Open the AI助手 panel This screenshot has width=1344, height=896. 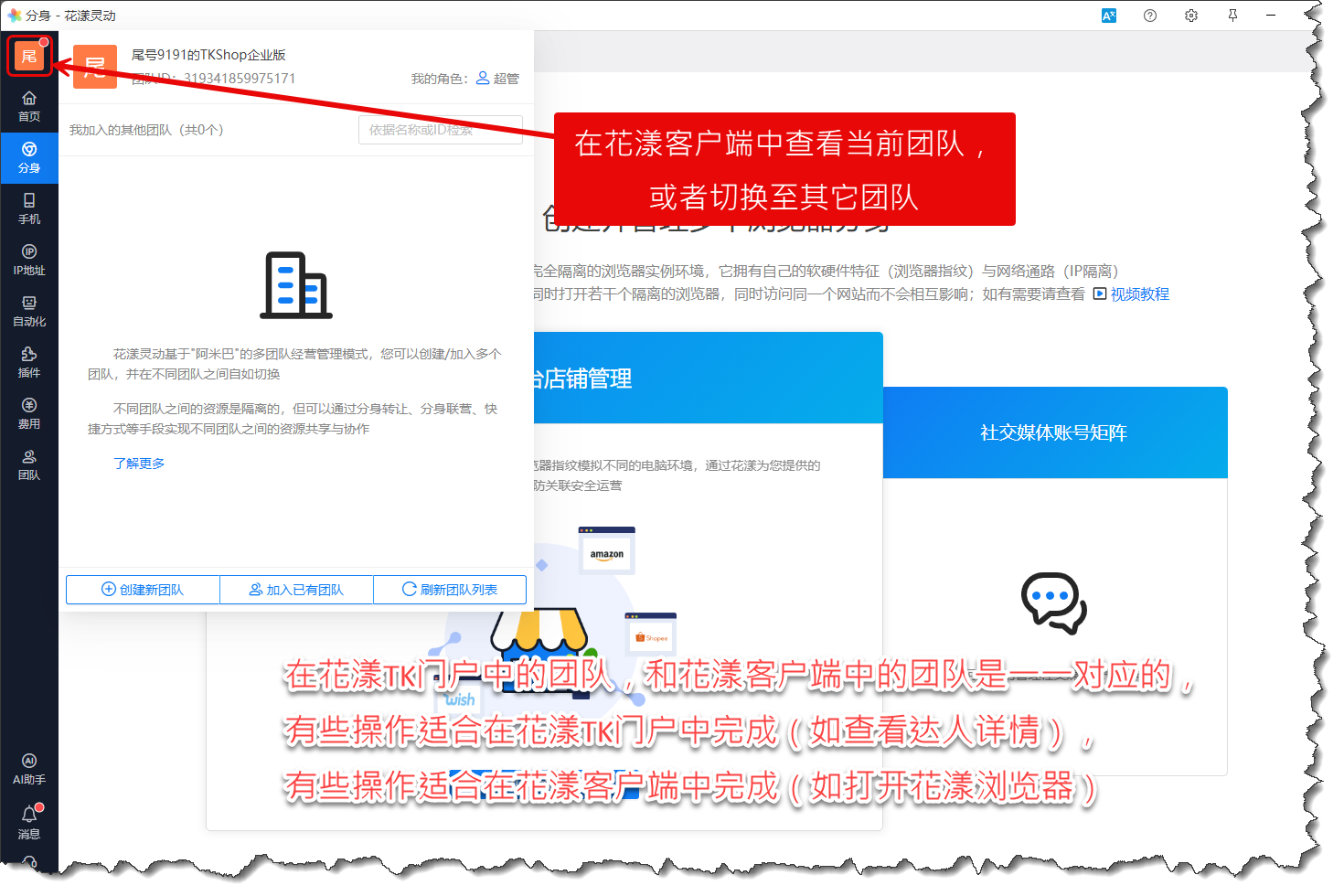click(29, 770)
